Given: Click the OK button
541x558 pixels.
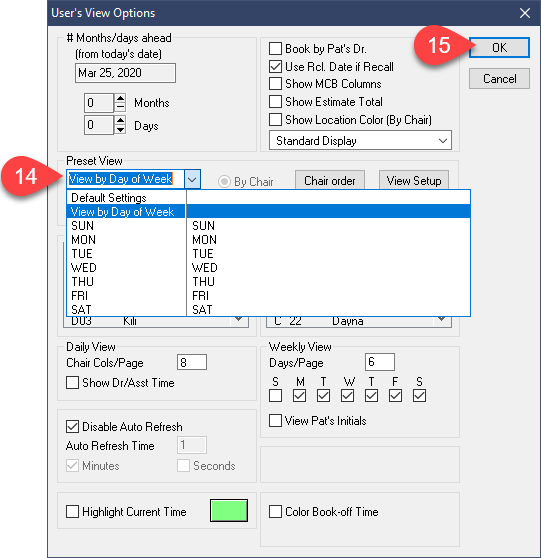Looking at the screenshot, I should [x=499, y=48].
